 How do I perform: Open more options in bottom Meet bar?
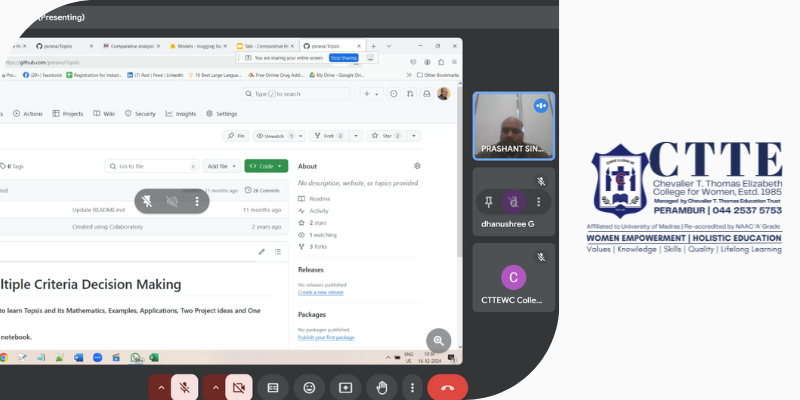[412, 388]
